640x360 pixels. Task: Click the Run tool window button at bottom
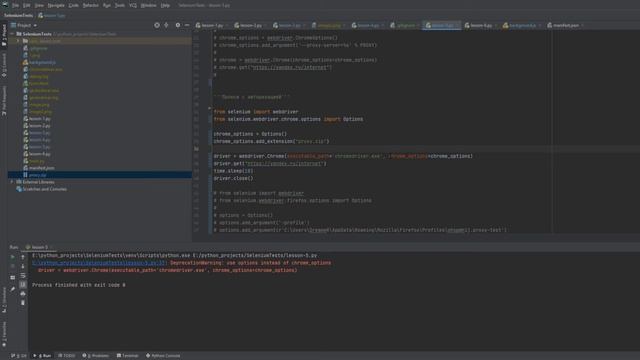42,356
